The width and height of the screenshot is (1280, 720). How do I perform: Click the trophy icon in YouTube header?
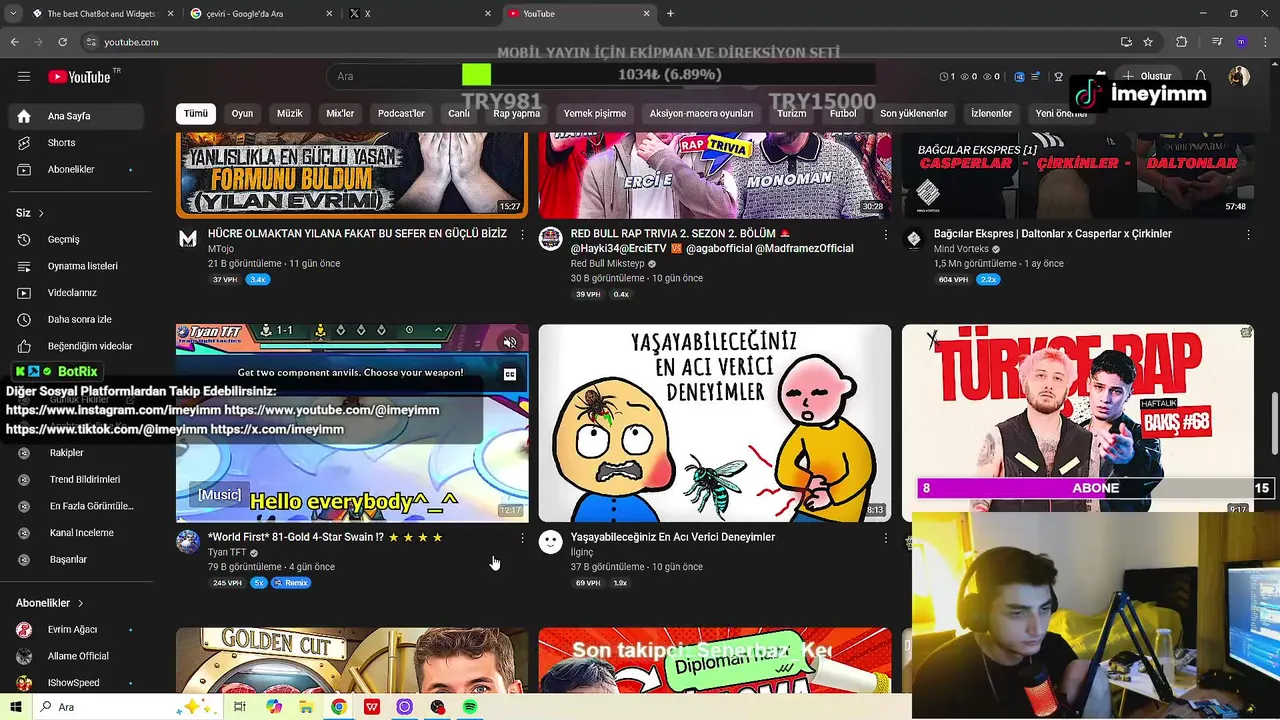(1060, 77)
